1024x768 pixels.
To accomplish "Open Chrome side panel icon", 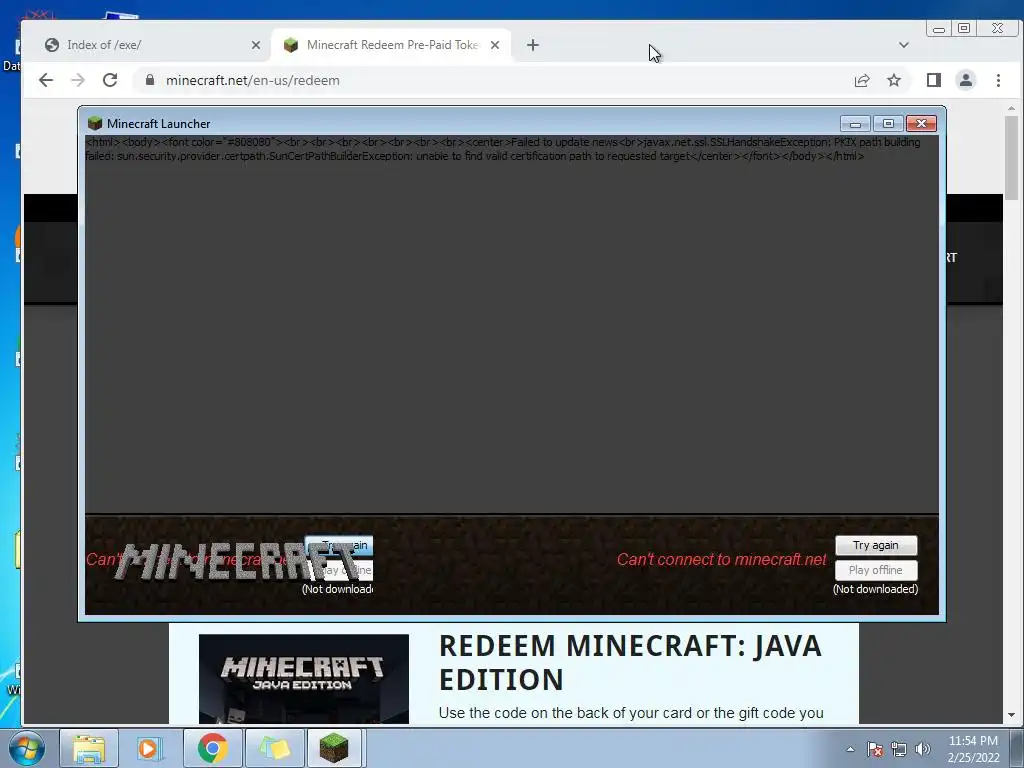I will click(934, 80).
